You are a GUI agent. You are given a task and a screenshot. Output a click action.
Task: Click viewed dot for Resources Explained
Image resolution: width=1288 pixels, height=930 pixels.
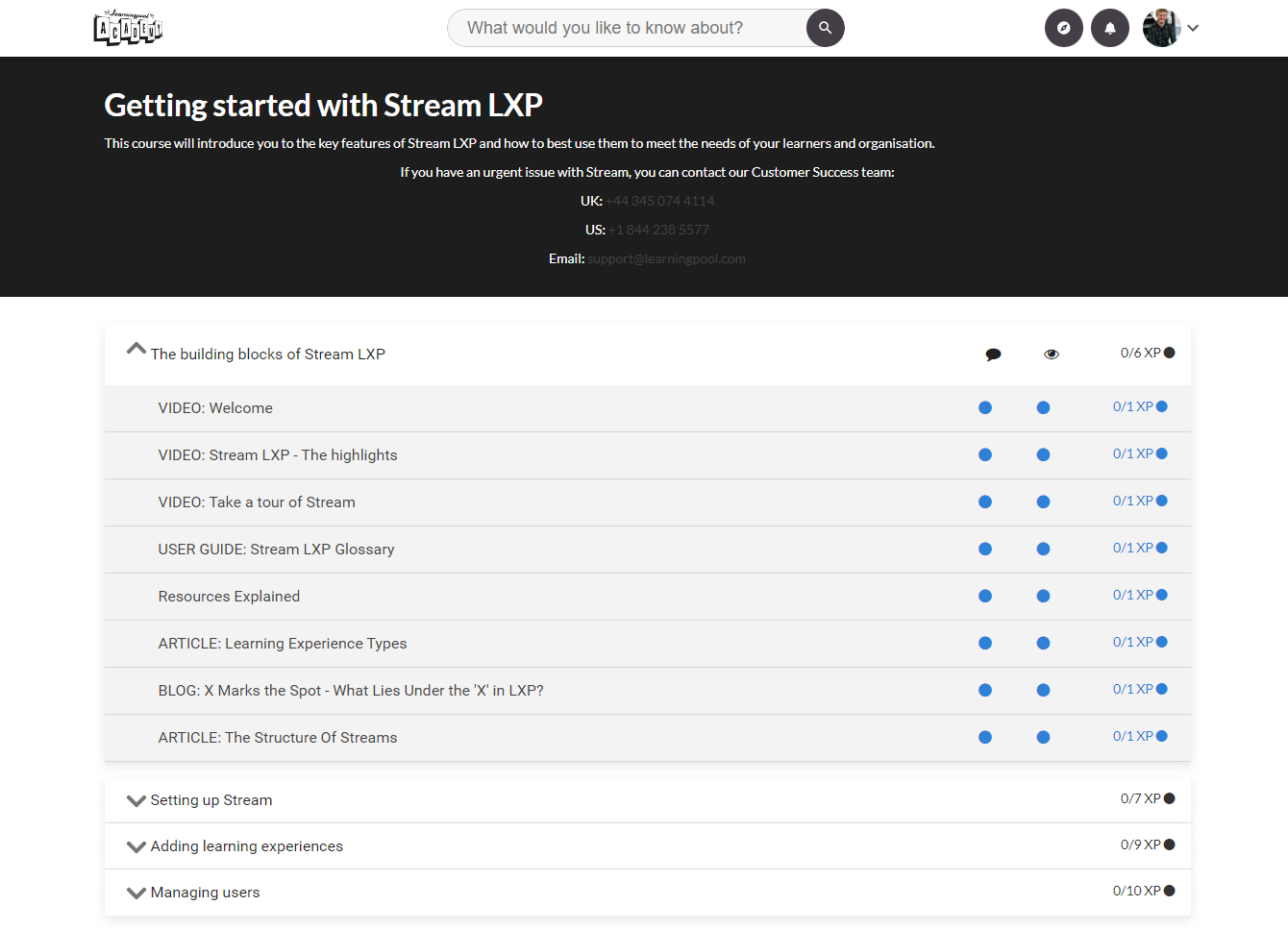[1043, 596]
